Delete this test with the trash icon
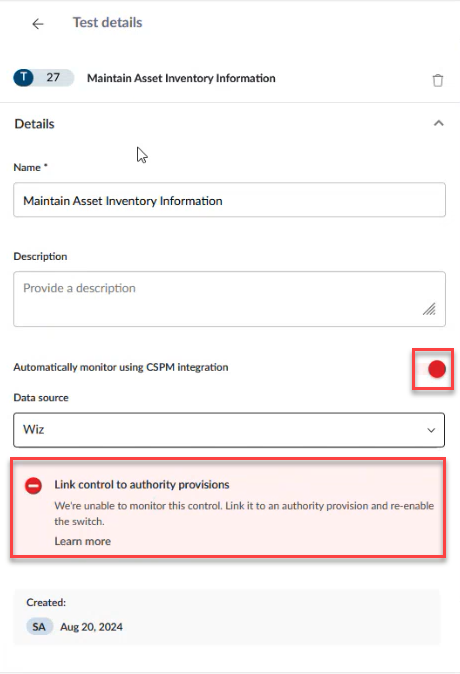The image size is (460, 674). click(x=438, y=80)
